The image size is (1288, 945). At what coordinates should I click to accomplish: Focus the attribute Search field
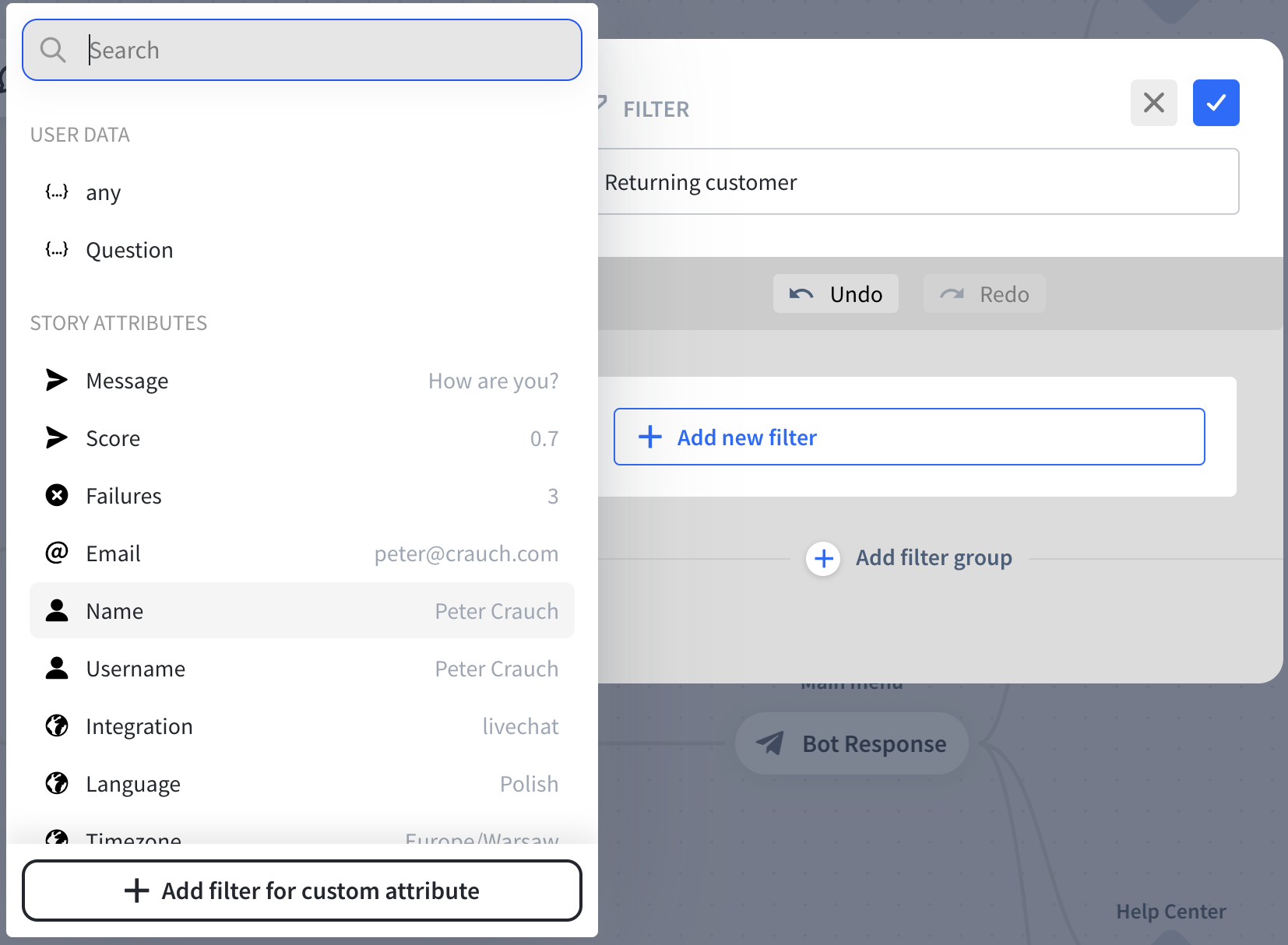pyautogui.click(x=327, y=50)
